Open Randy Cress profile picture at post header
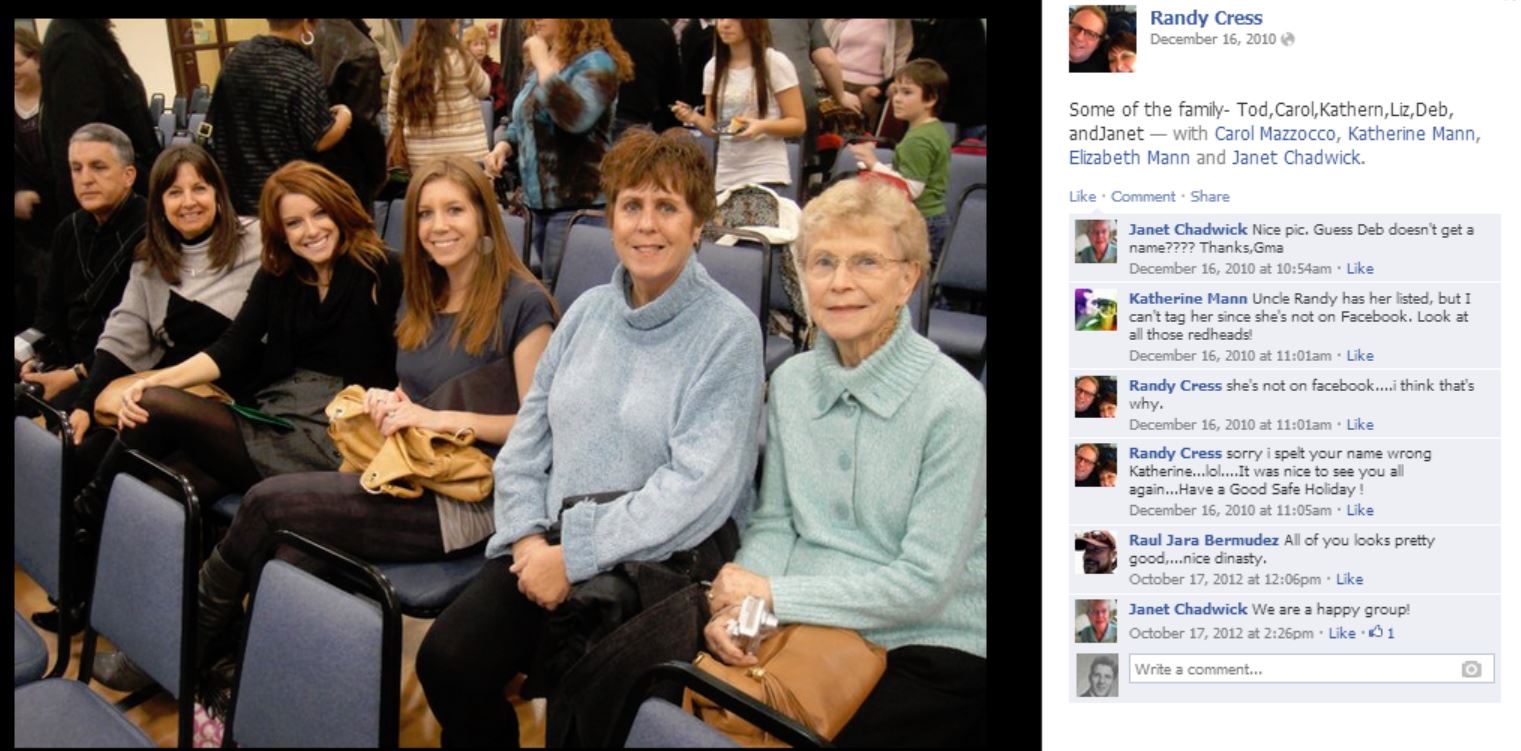1521x751 pixels. point(1102,39)
